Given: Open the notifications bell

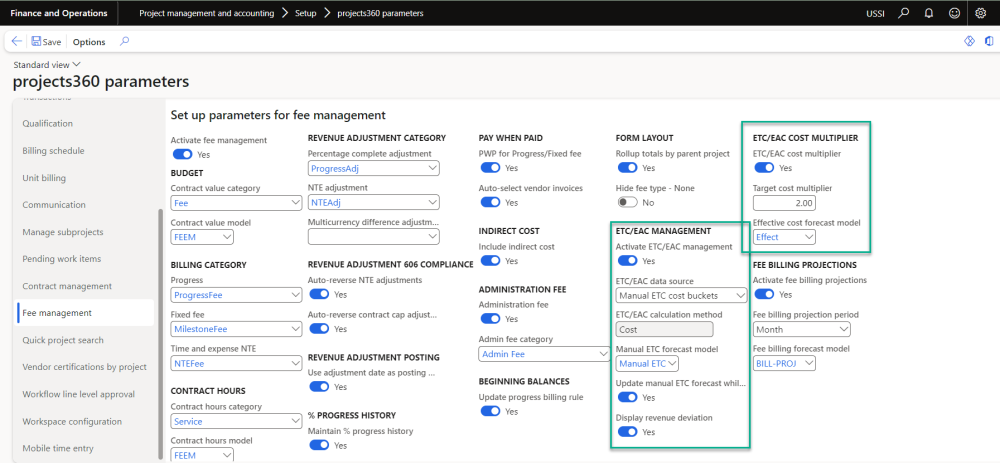Looking at the screenshot, I should [929, 14].
